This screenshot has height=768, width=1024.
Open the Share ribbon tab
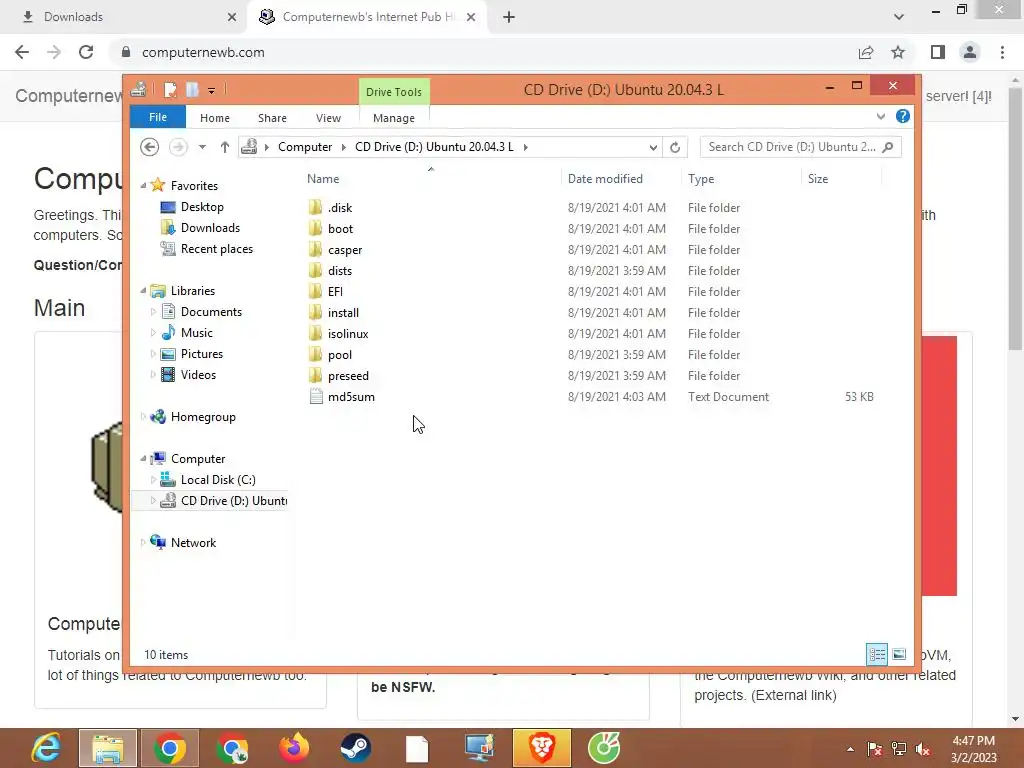click(272, 118)
